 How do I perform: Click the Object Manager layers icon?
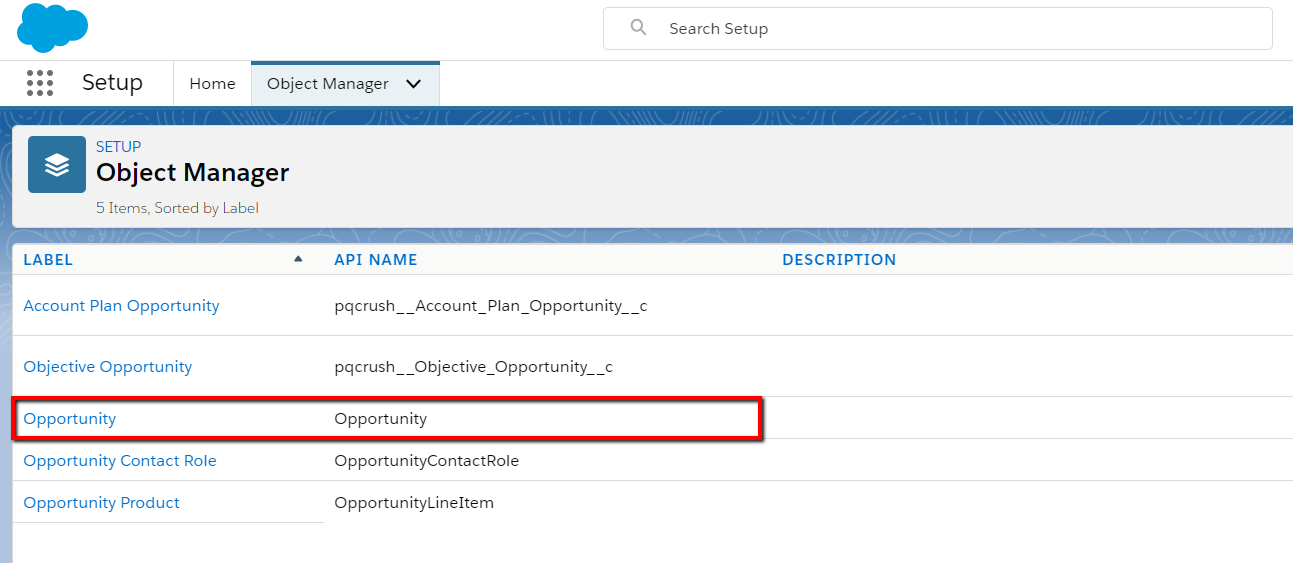pos(57,164)
